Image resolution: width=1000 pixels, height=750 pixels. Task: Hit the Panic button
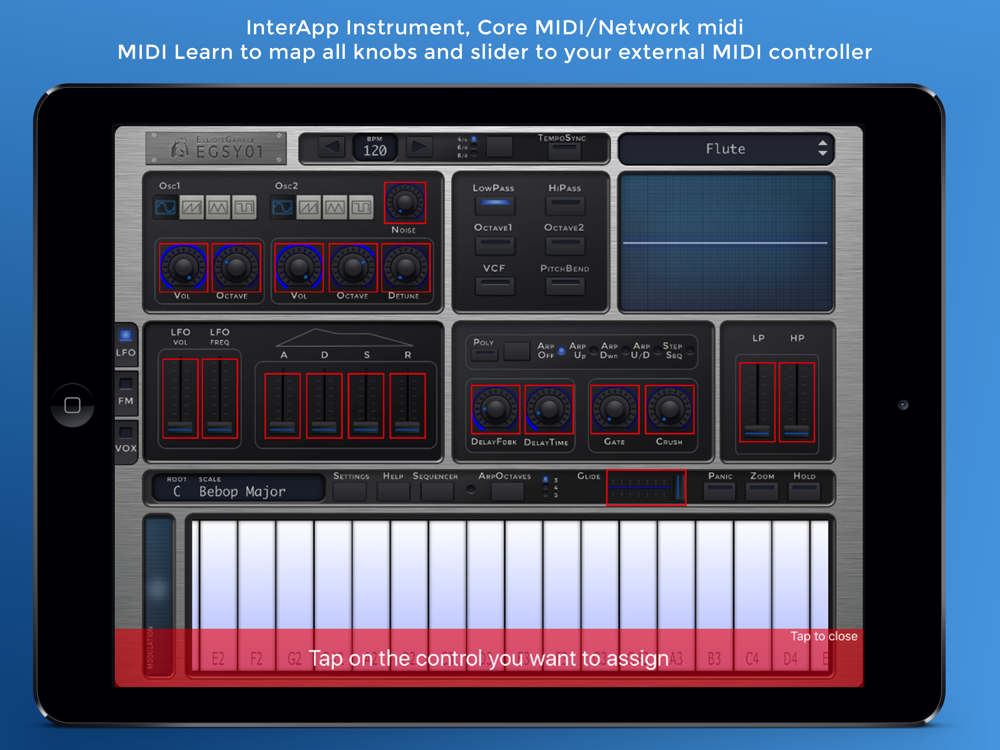coord(720,491)
